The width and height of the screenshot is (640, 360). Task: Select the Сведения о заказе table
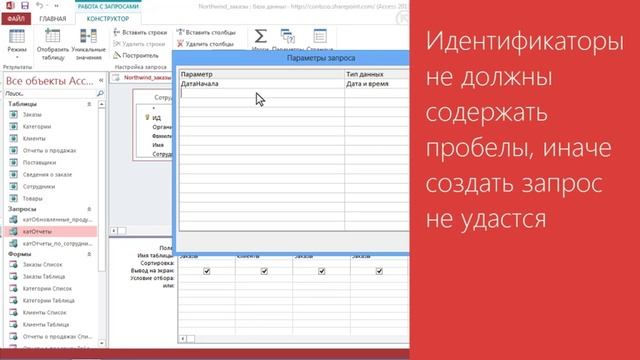pyautogui.click(x=51, y=174)
